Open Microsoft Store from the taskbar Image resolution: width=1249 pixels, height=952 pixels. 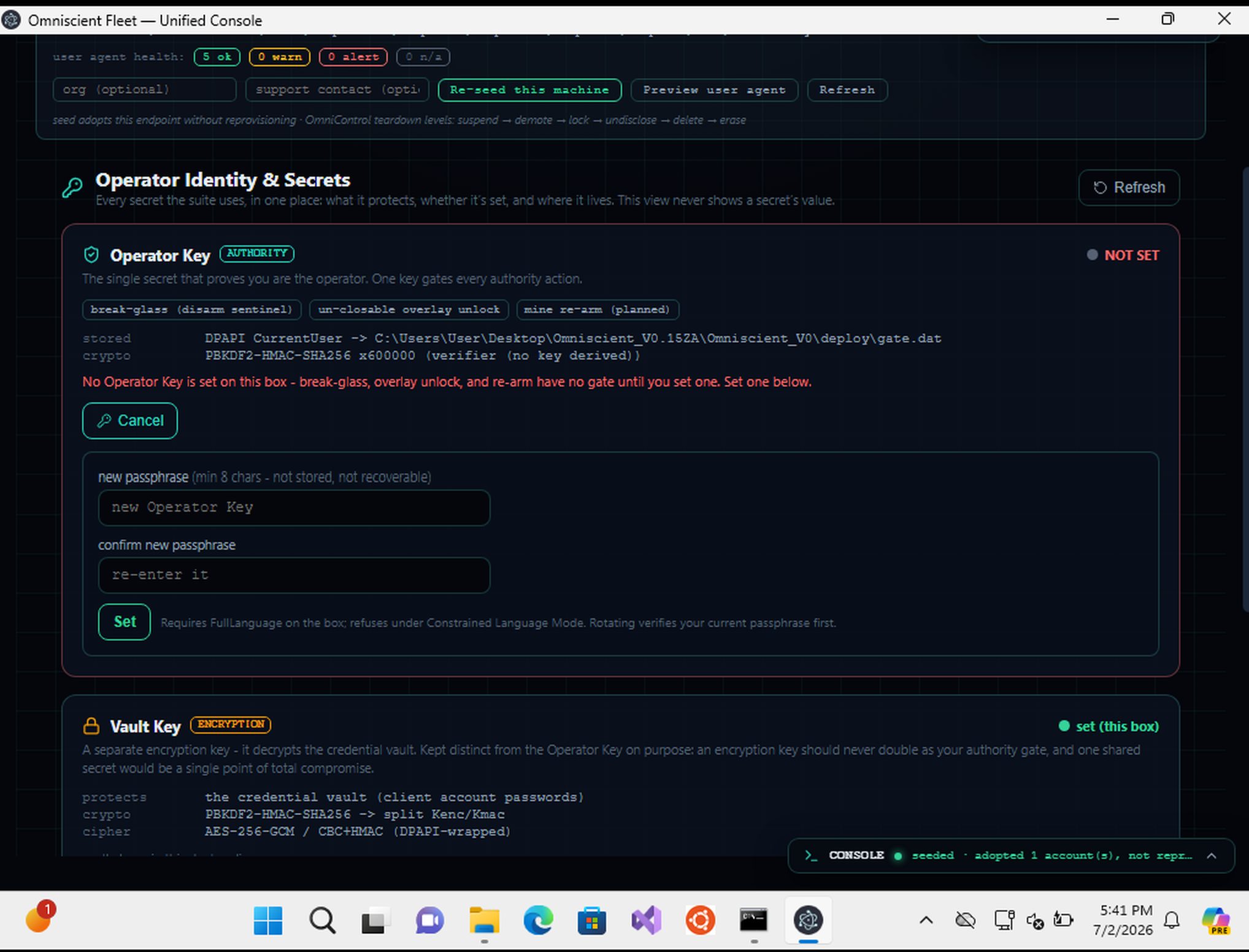tap(592, 920)
